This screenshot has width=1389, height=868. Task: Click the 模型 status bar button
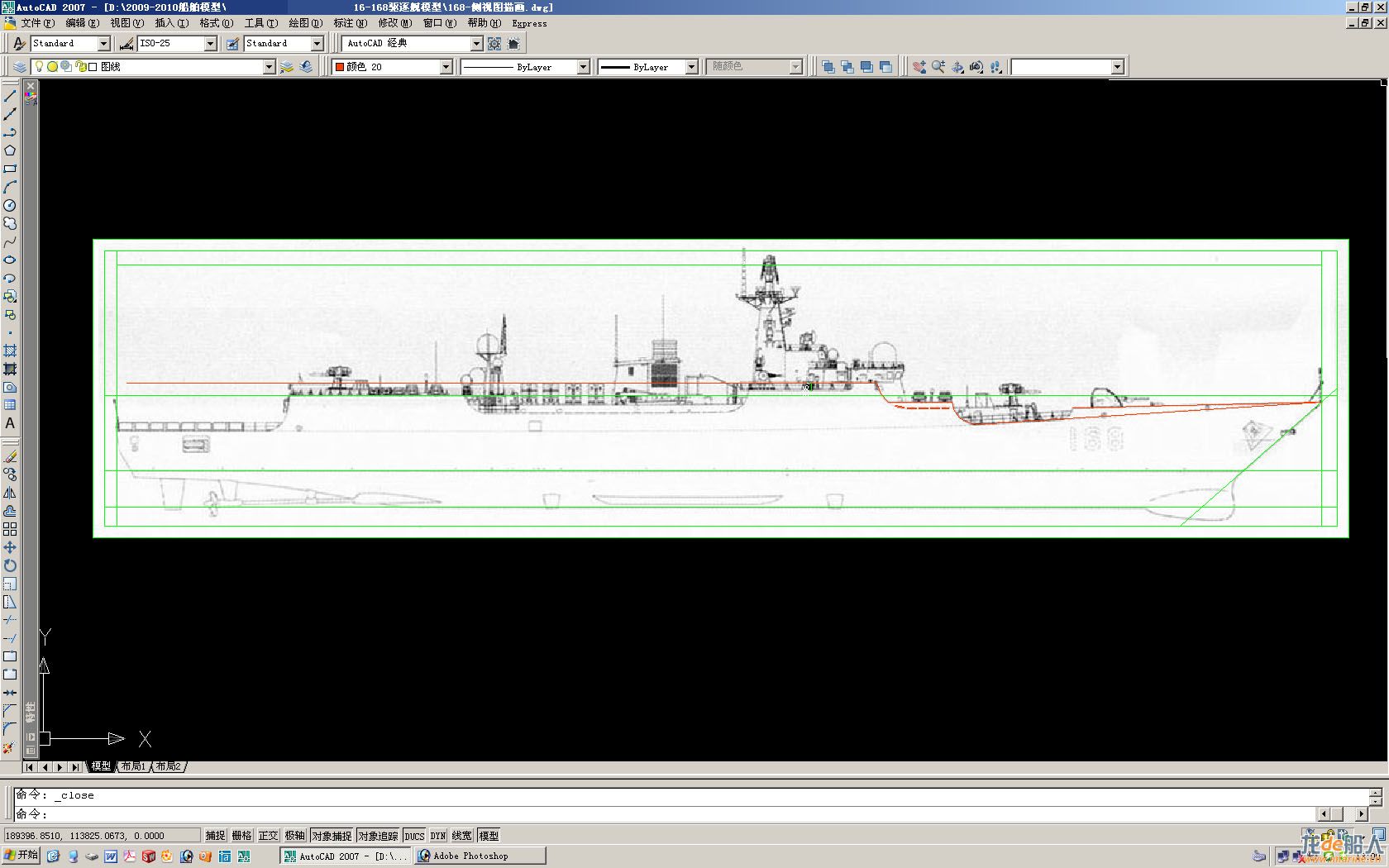(489, 836)
